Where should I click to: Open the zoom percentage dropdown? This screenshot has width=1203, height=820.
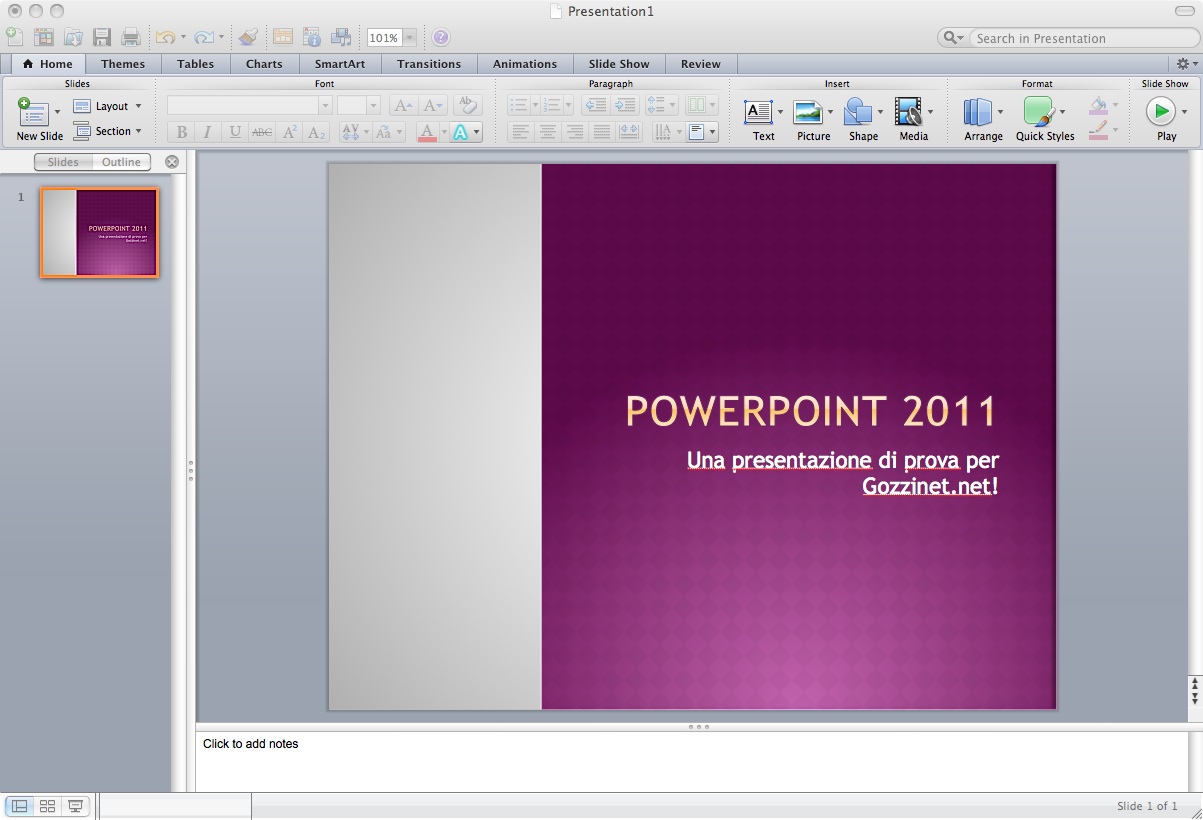pyautogui.click(x=409, y=38)
